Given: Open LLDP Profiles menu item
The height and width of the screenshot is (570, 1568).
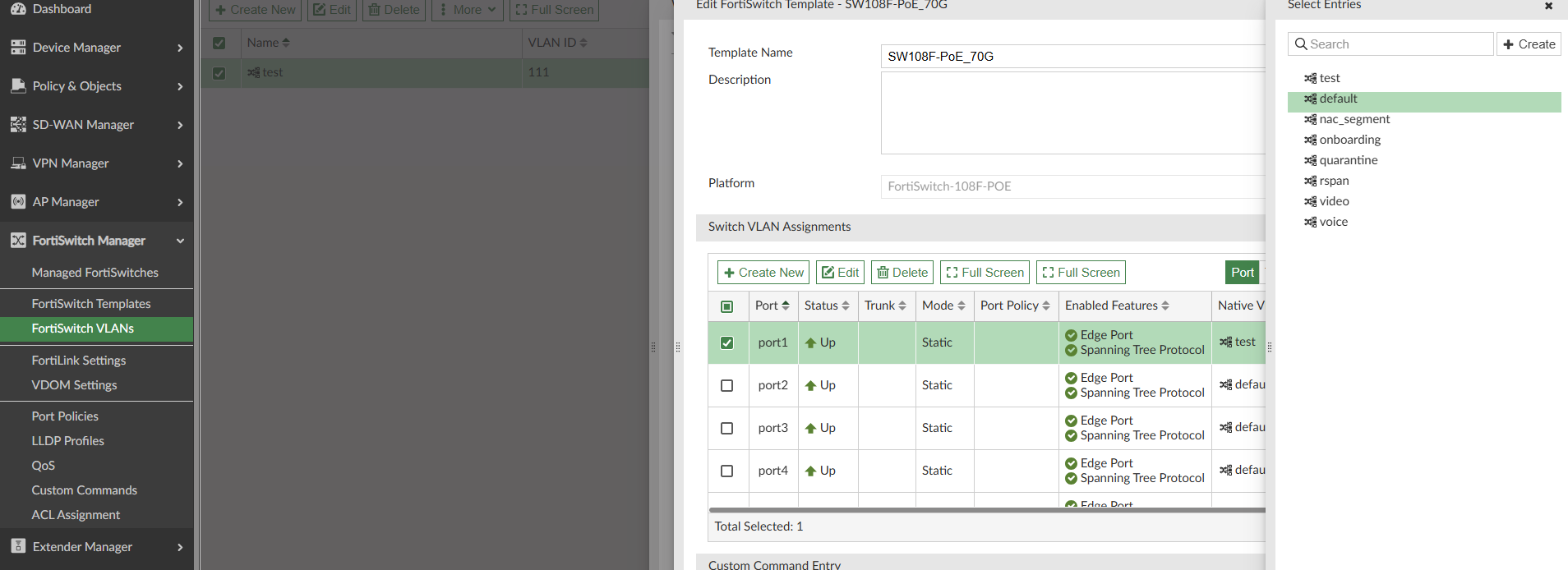Looking at the screenshot, I should click(x=68, y=441).
